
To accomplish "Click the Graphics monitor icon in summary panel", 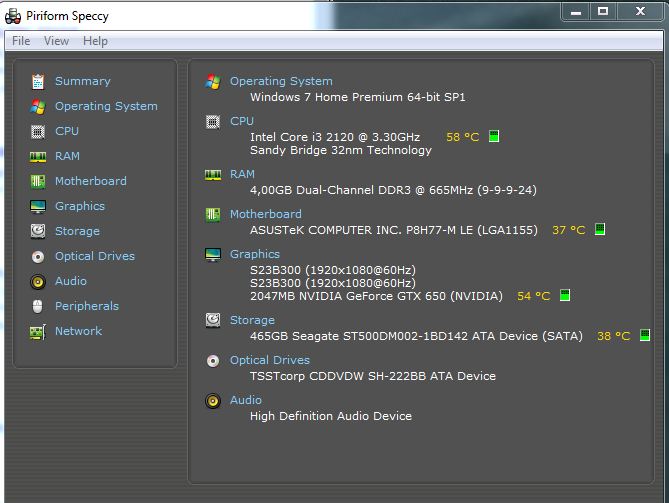I will click(x=212, y=255).
